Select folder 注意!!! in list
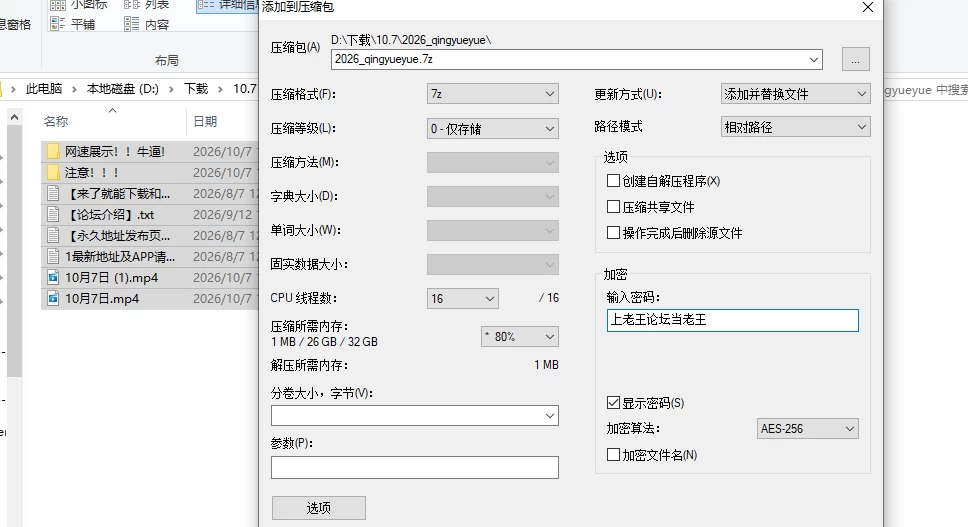 [x=92, y=173]
